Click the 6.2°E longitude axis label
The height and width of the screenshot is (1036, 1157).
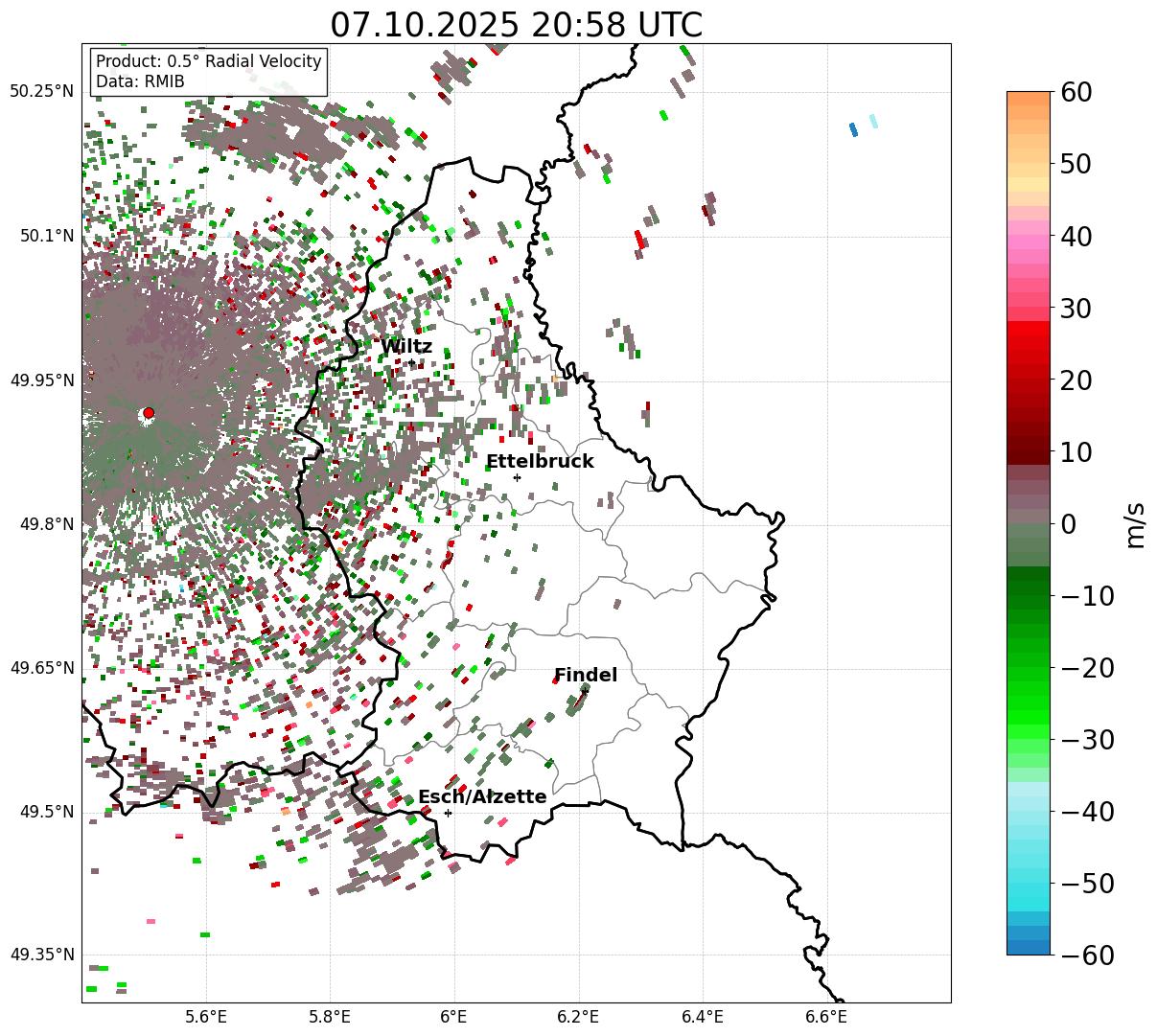(578, 1017)
